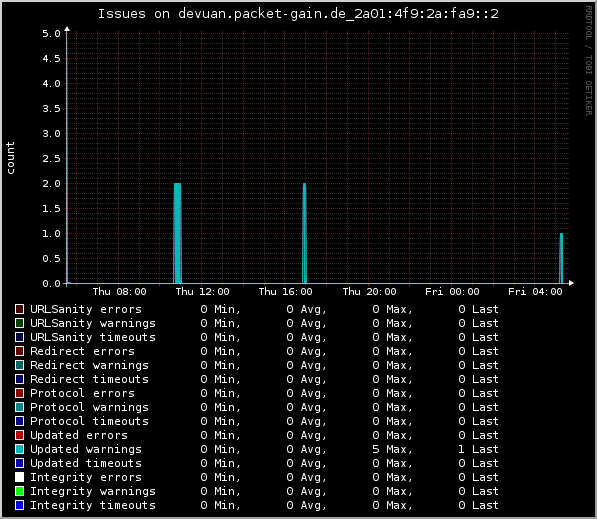
Task: Click the Redirect warnings teal swatch
Action: [19, 365]
